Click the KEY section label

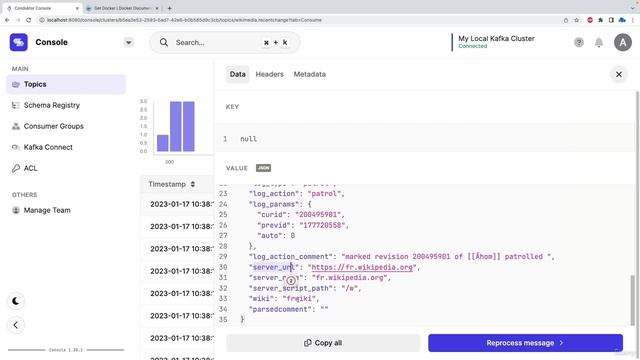tap(232, 107)
